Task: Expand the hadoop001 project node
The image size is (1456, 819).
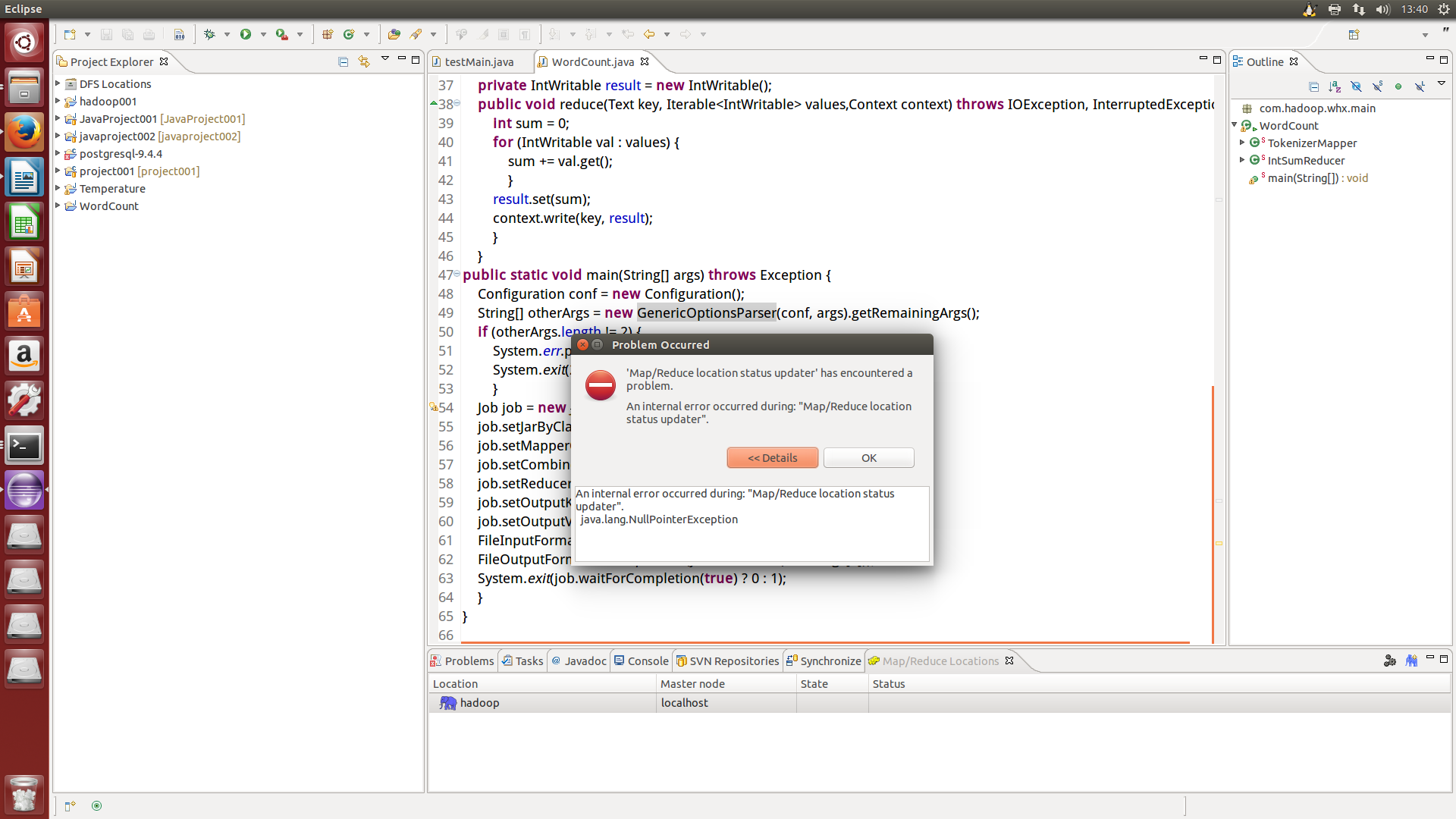Action: click(x=58, y=101)
